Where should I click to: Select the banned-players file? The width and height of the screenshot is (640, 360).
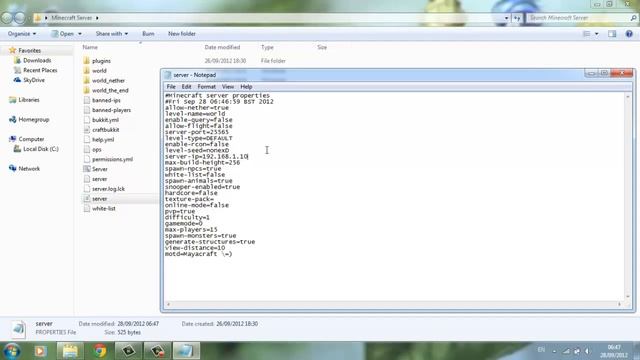click(111, 110)
